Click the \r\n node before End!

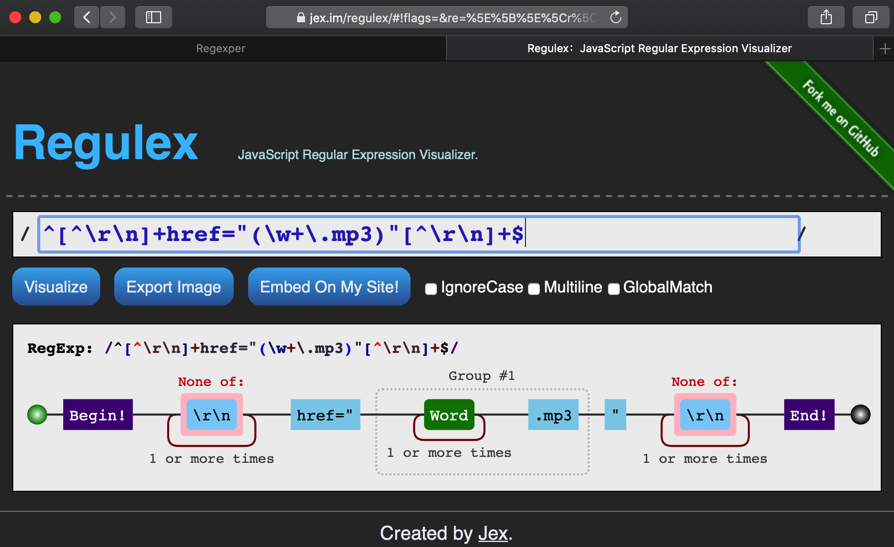(x=705, y=415)
